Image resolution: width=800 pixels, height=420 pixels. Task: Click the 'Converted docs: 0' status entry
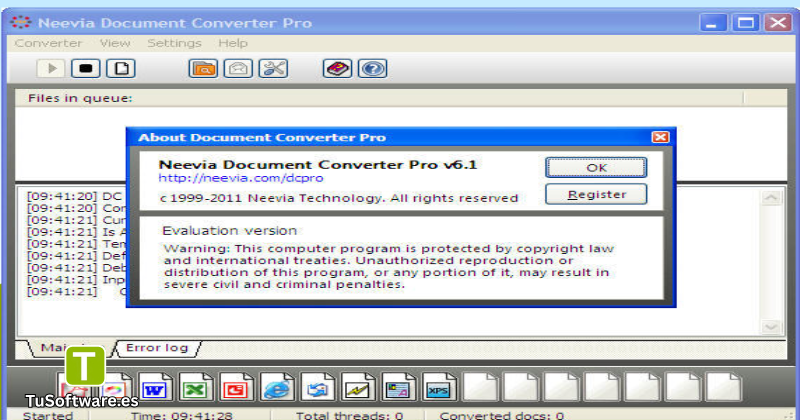coord(502,415)
